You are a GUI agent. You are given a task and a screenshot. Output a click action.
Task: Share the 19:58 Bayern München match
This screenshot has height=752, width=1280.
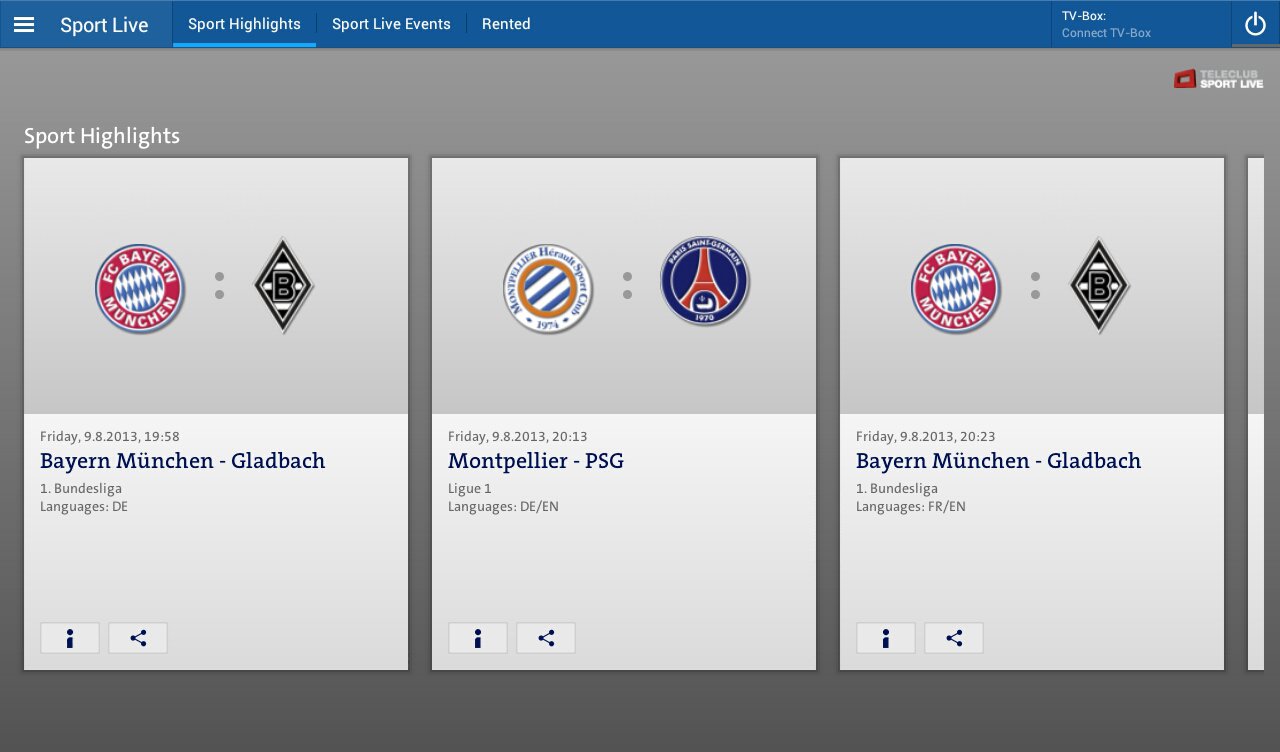[x=138, y=638]
